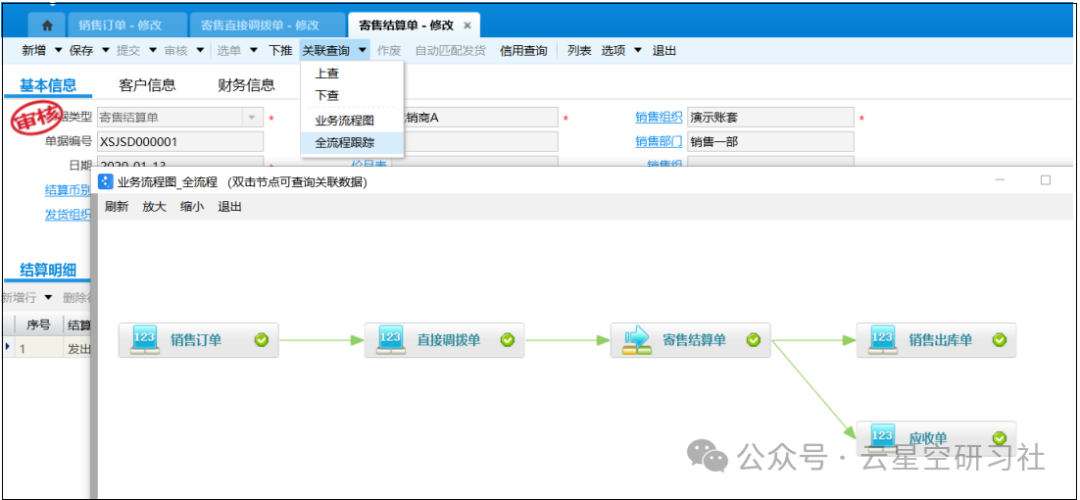Choose 业务流程图 menu entry

pyautogui.click(x=344, y=121)
